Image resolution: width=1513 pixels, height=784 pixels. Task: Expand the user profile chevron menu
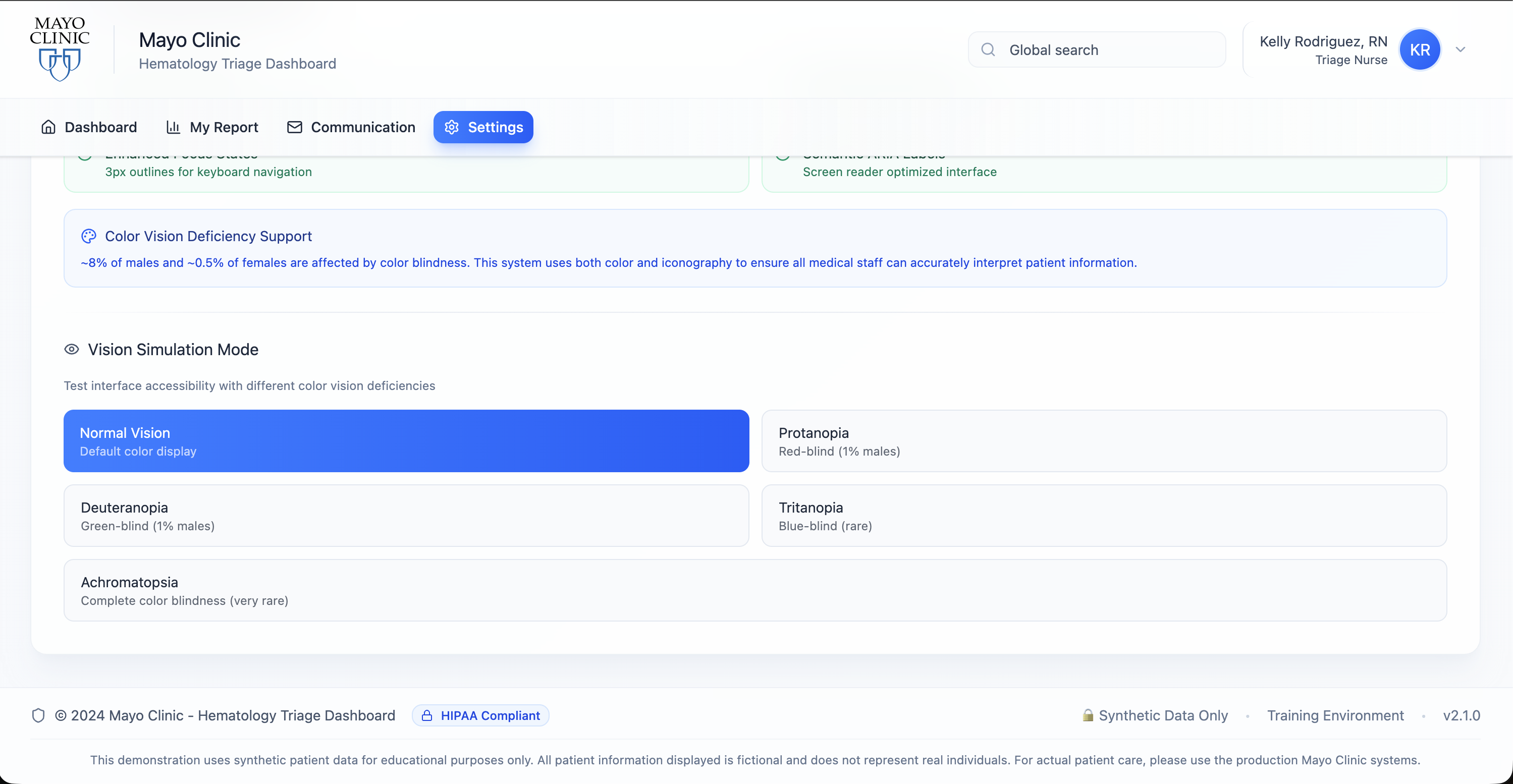1461,50
